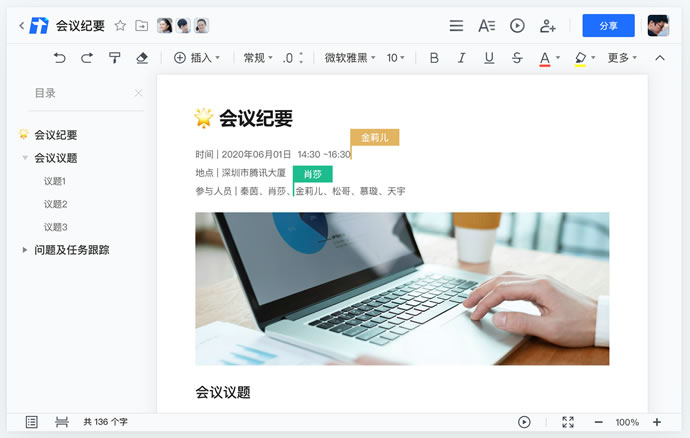Start presentation mode from the header

[517, 26]
